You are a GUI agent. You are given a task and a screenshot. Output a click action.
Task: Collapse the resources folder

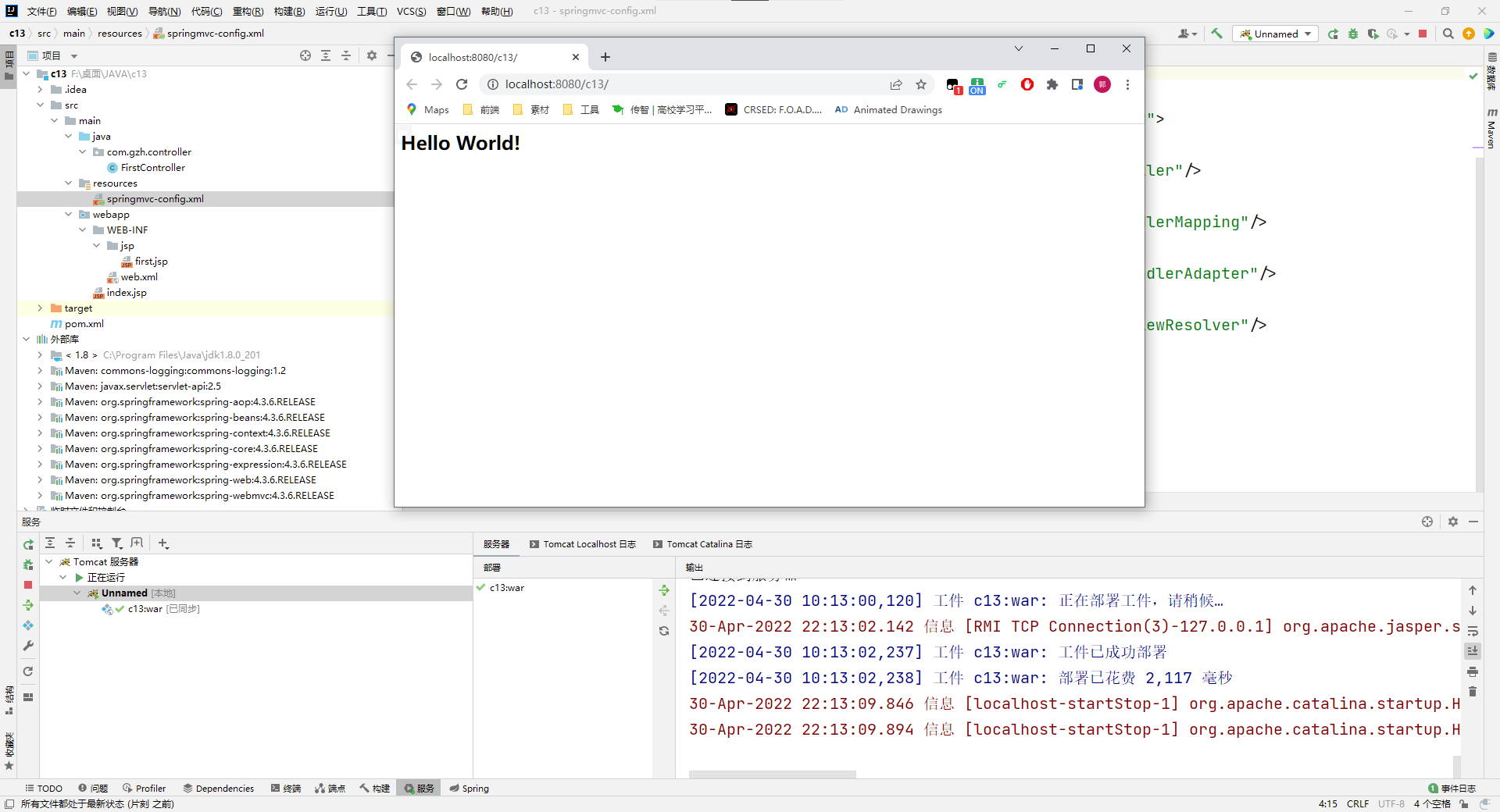(68, 183)
